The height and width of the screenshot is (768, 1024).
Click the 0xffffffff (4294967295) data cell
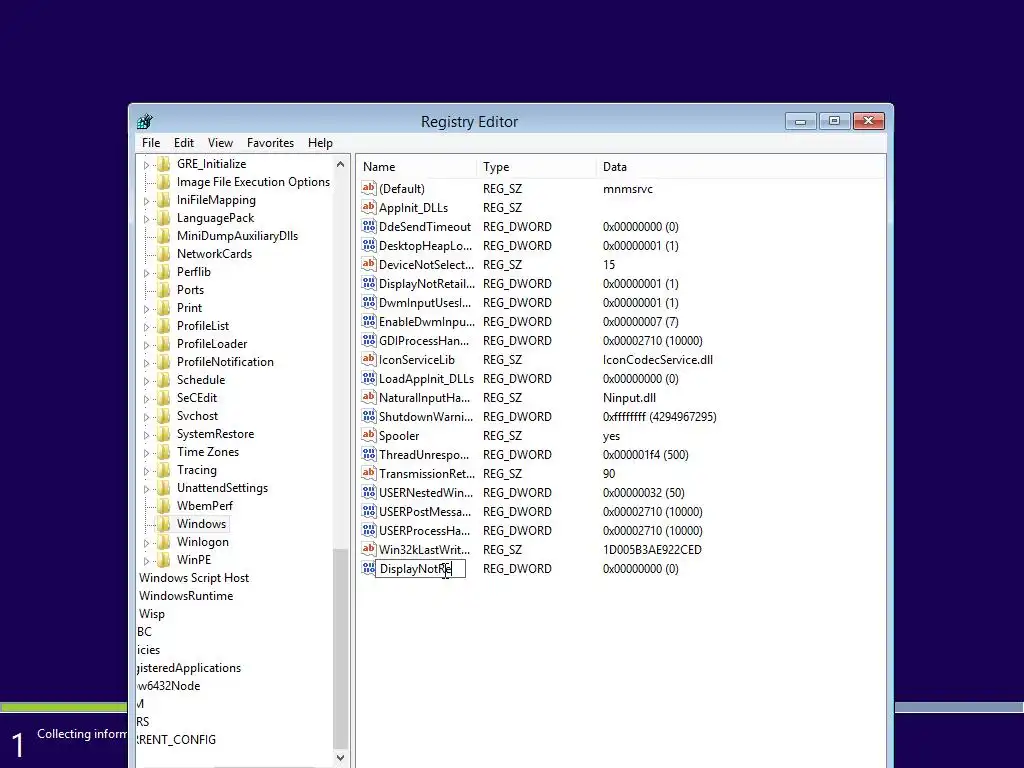coord(660,417)
